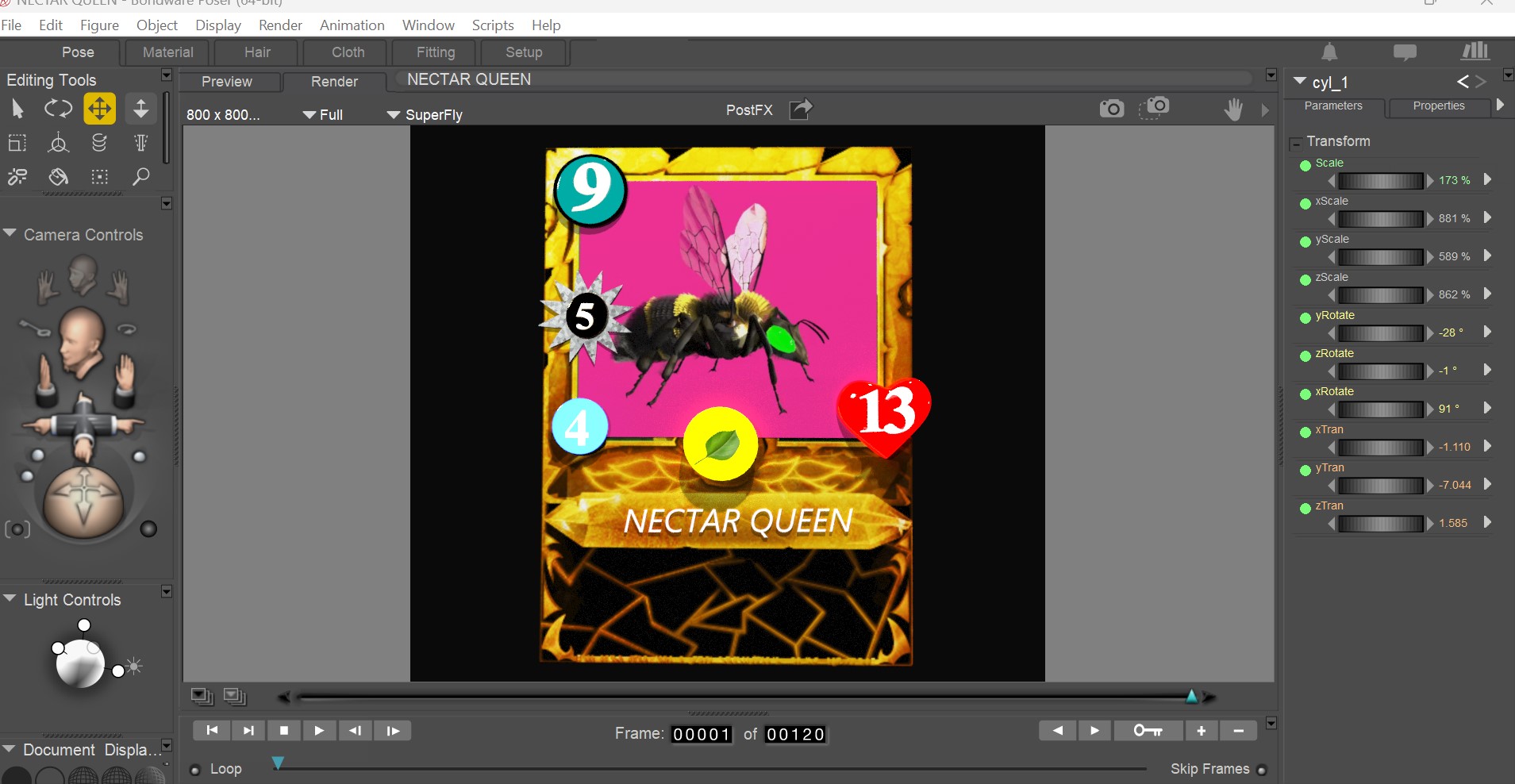This screenshot has width=1515, height=784.
Task: Click the area render camera icon
Action: (1154, 108)
